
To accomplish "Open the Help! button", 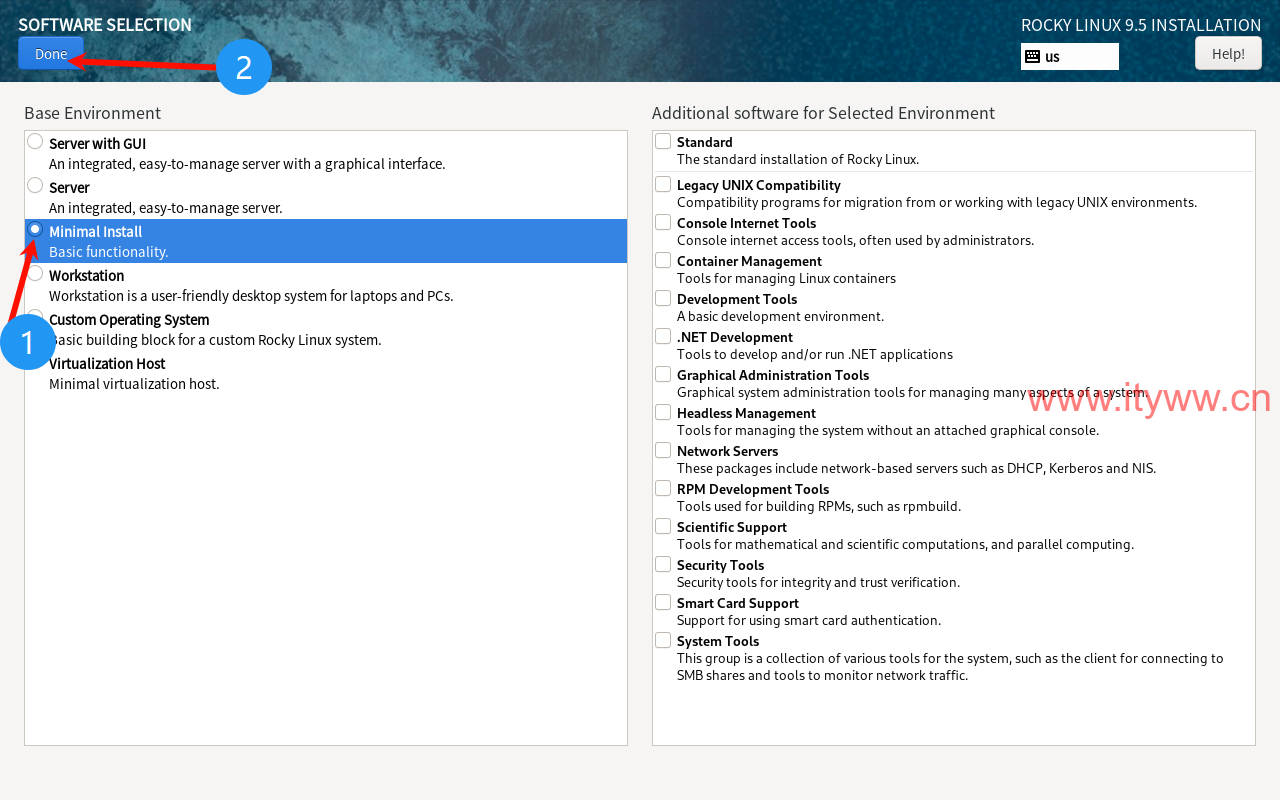I will click(1228, 54).
